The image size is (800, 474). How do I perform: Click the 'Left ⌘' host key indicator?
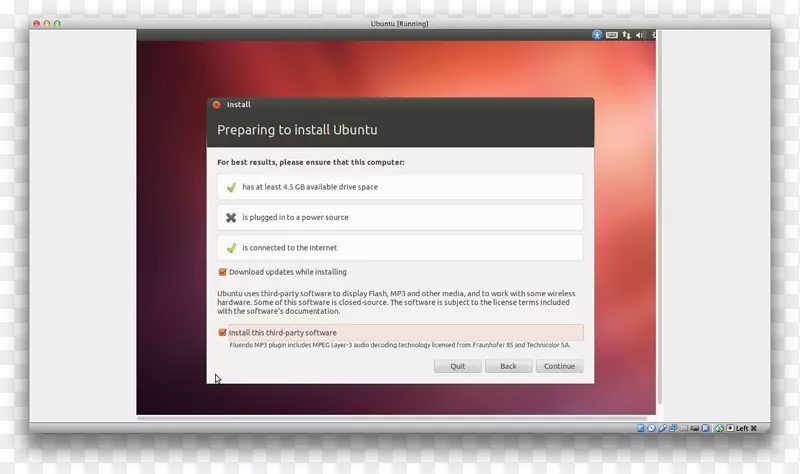pyautogui.click(x=746, y=428)
